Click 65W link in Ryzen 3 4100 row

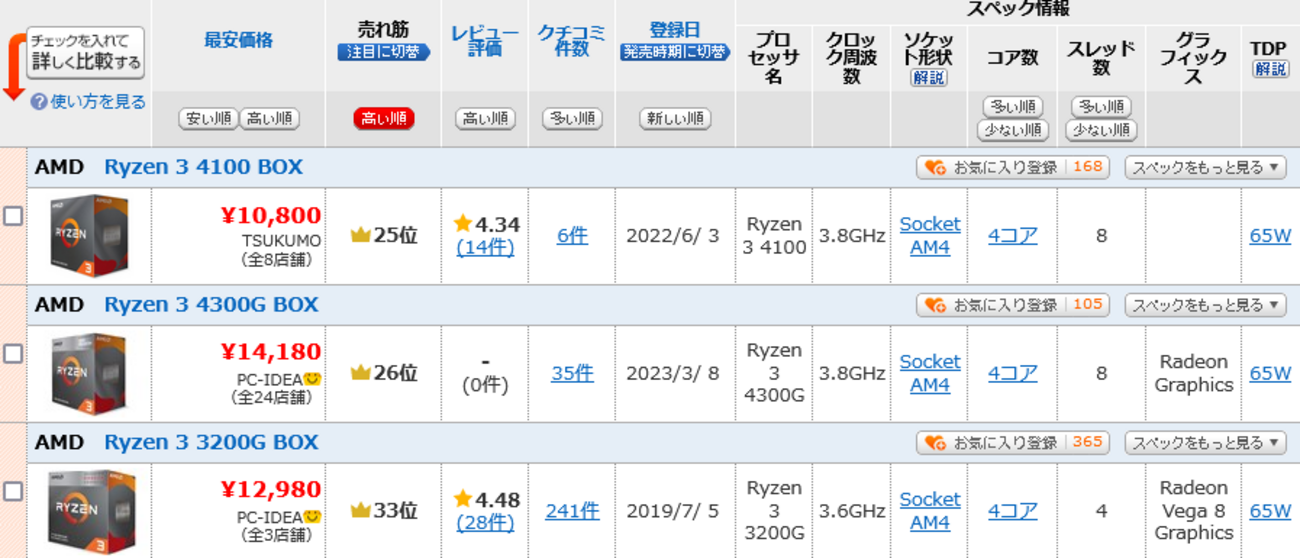(x=1270, y=236)
